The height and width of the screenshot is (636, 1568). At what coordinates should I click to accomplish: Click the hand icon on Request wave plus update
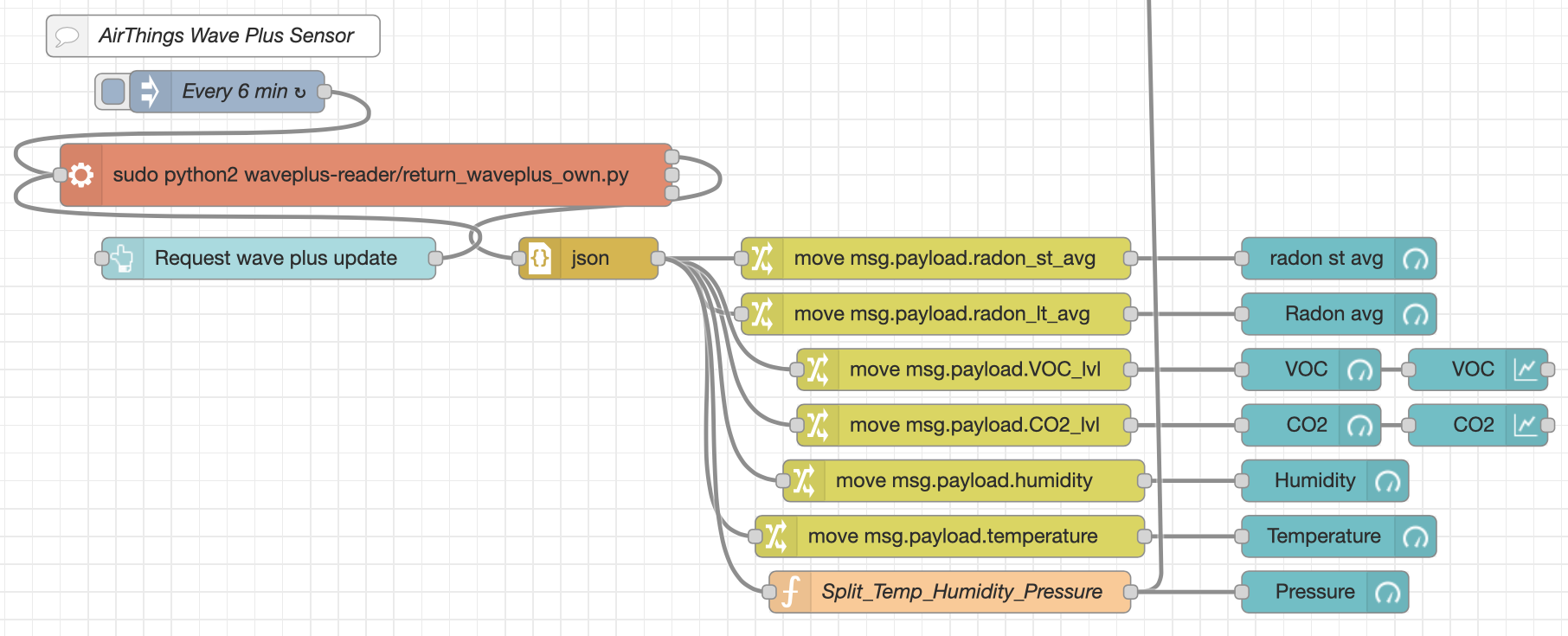click(x=122, y=258)
